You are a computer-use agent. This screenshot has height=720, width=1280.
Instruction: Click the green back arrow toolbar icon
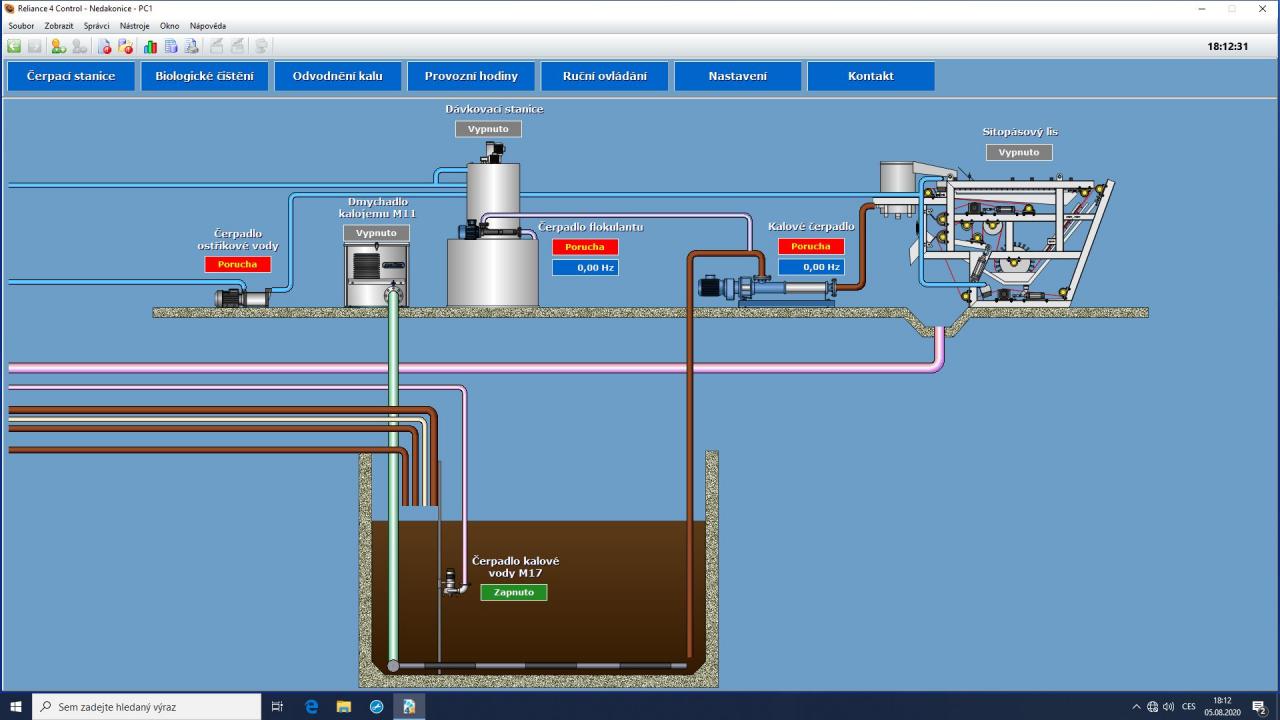point(14,46)
